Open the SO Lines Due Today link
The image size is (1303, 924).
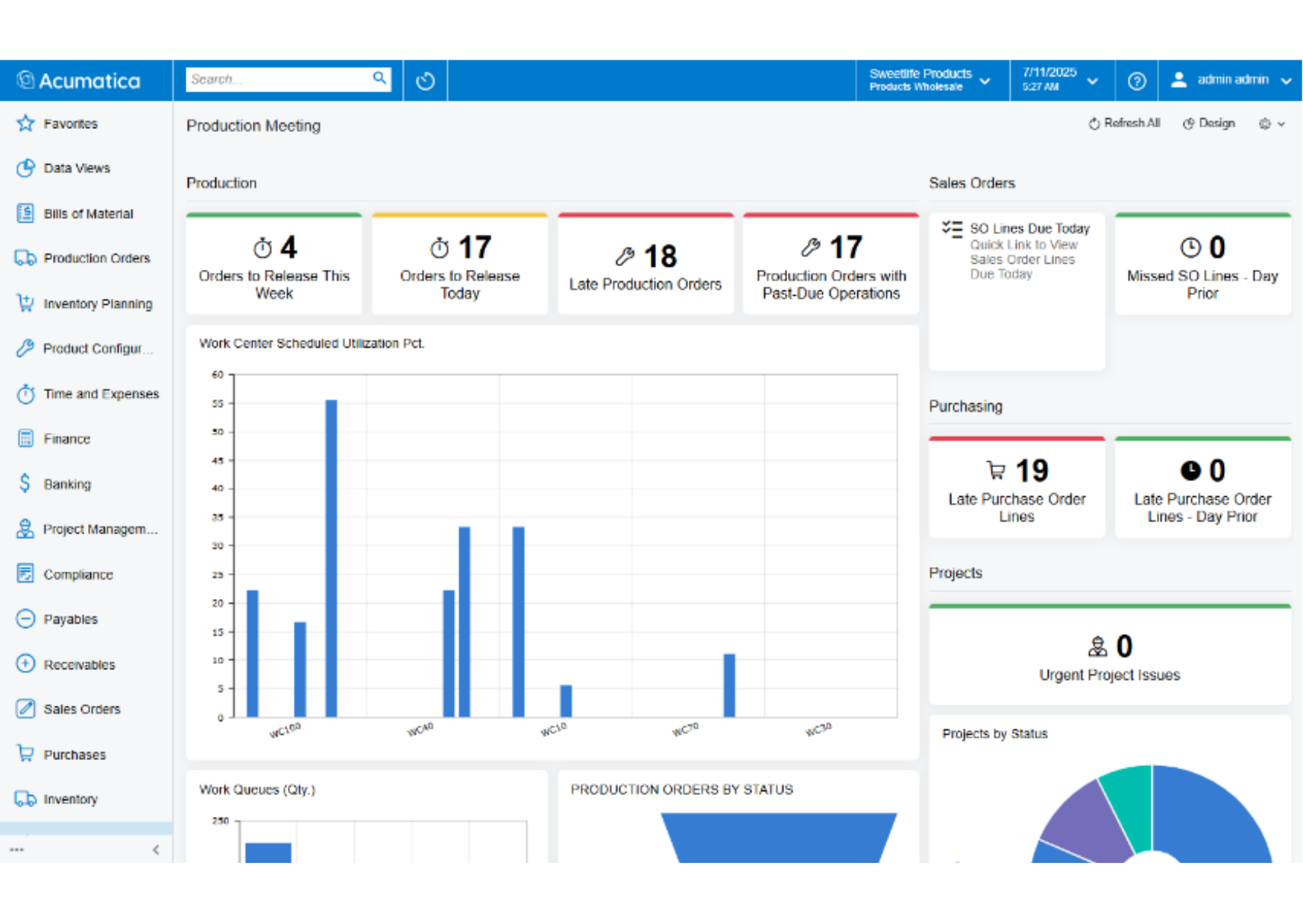tap(1029, 229)
